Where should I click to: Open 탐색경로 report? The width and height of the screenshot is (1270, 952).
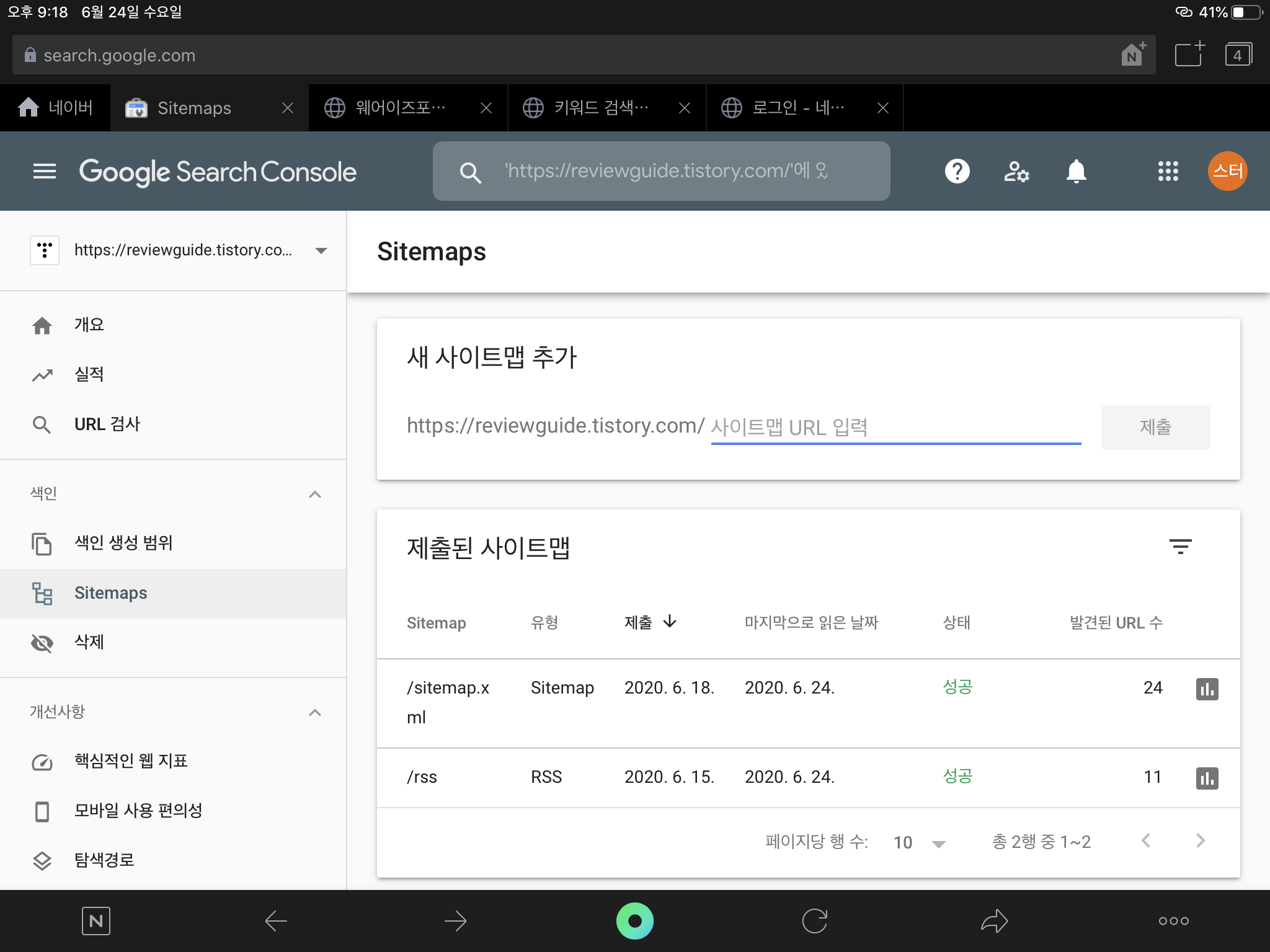pos(173,860)
